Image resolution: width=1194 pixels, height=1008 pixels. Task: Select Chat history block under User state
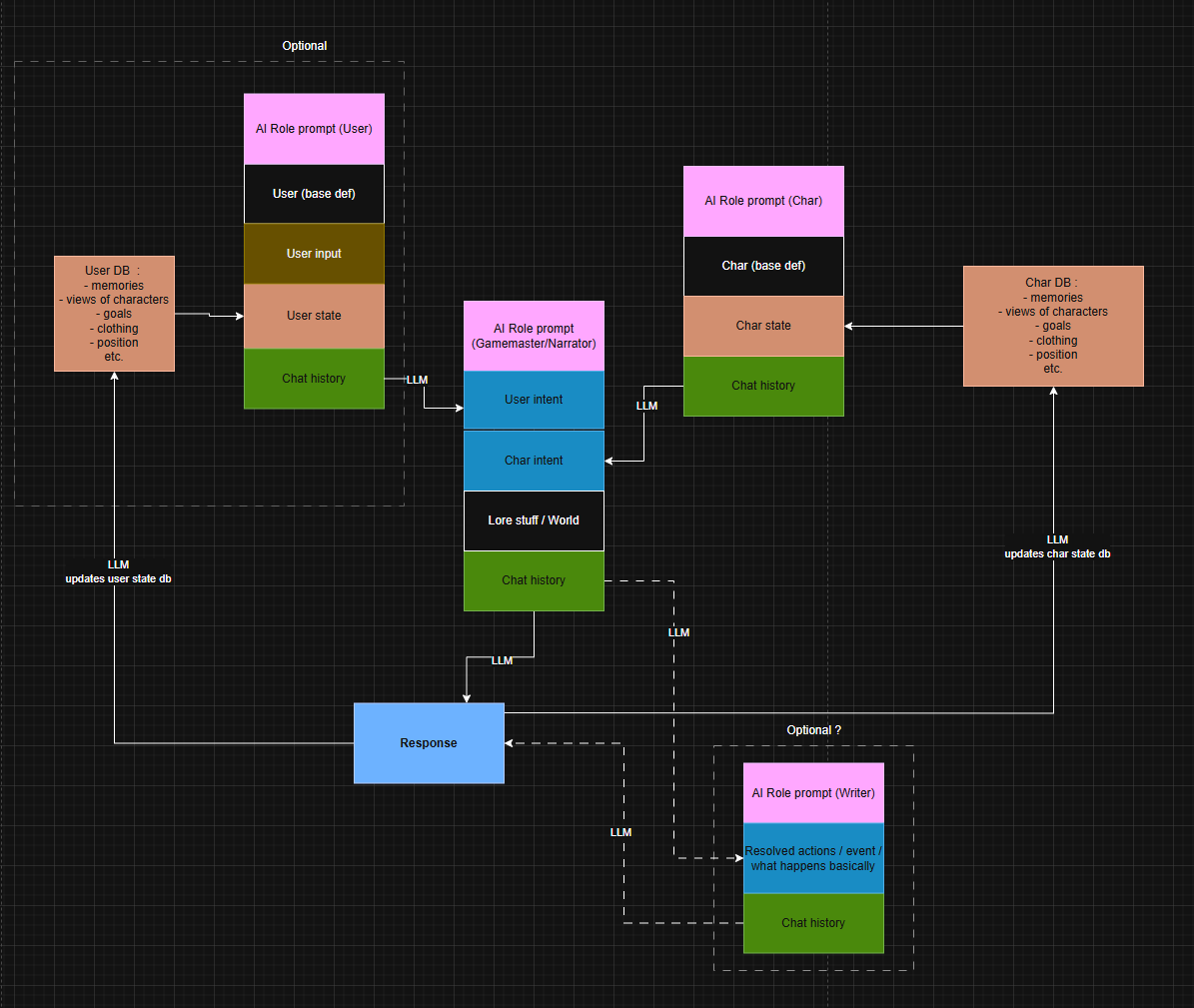coord(314,379)
